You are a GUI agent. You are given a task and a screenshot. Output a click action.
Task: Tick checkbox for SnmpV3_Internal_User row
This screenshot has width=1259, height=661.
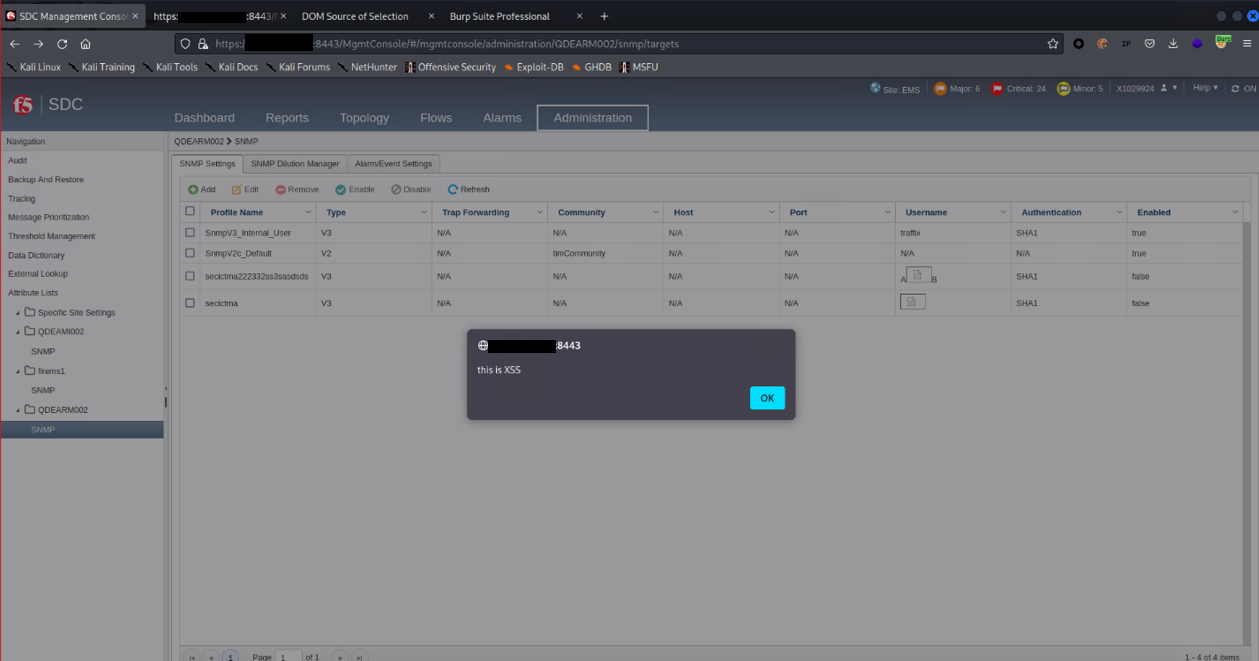pyautogui.click(x=190, y=233)
